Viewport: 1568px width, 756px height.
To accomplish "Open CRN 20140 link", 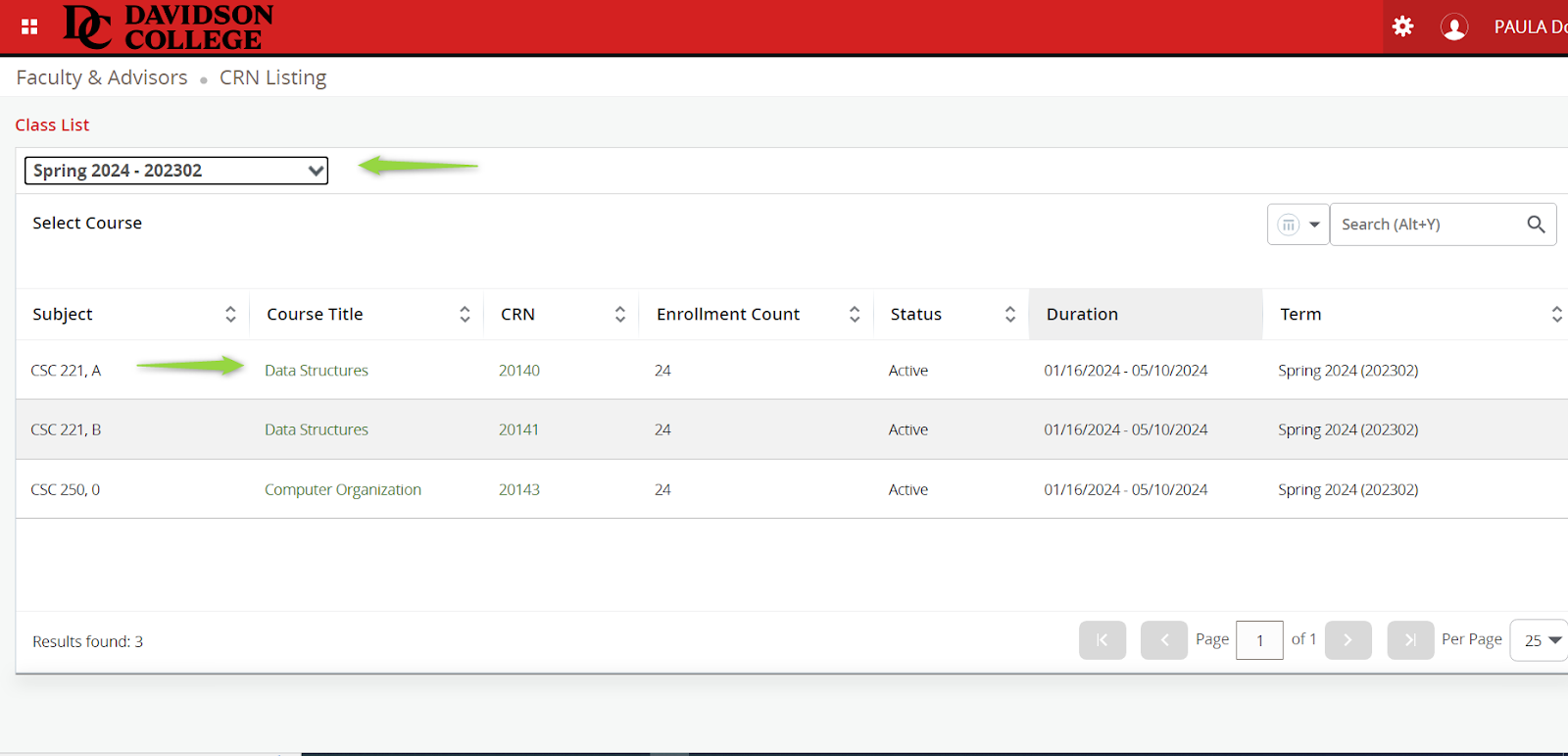I will (x=519, y=371).
